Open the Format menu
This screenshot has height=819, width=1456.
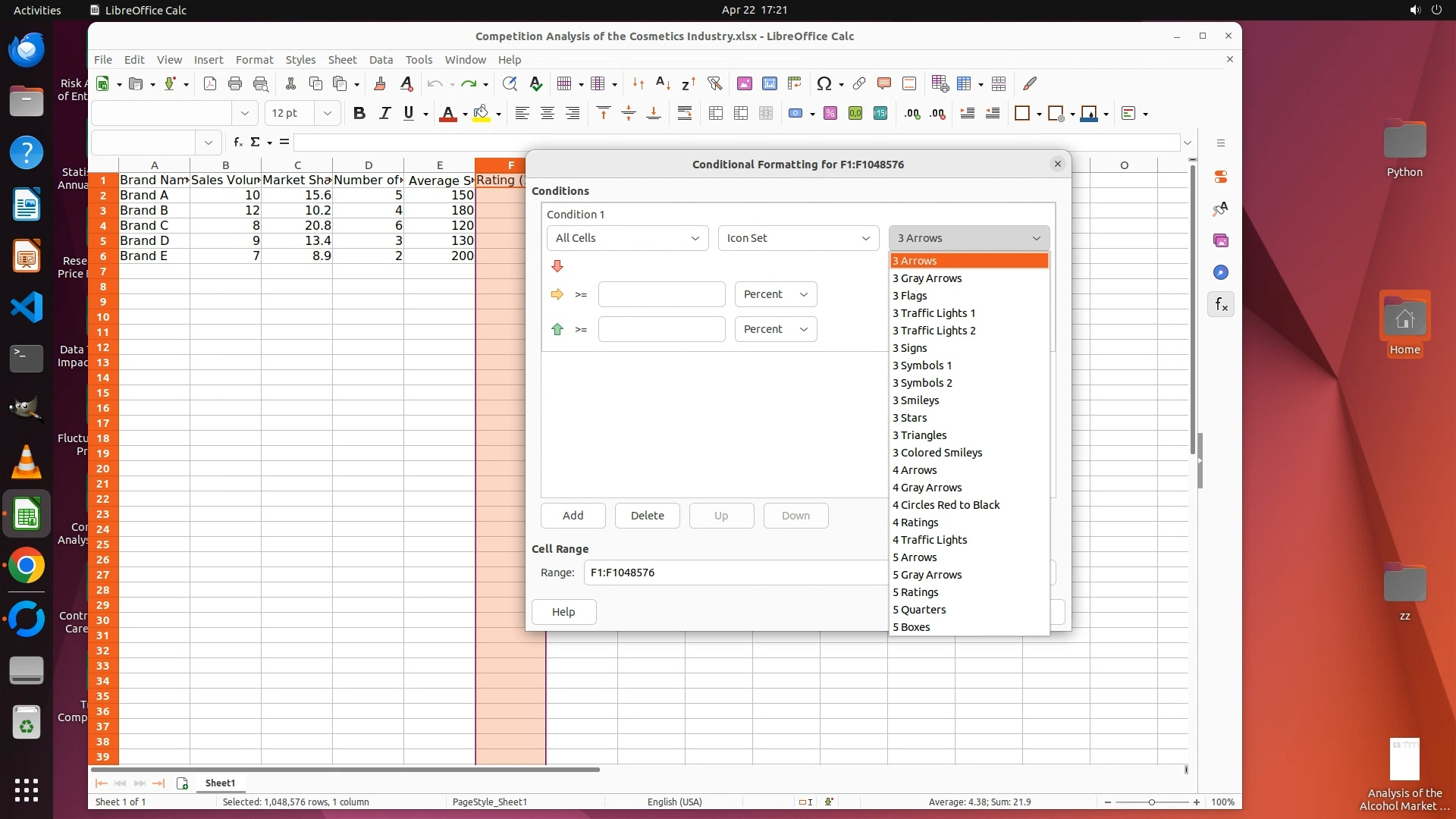pos(254,60)
